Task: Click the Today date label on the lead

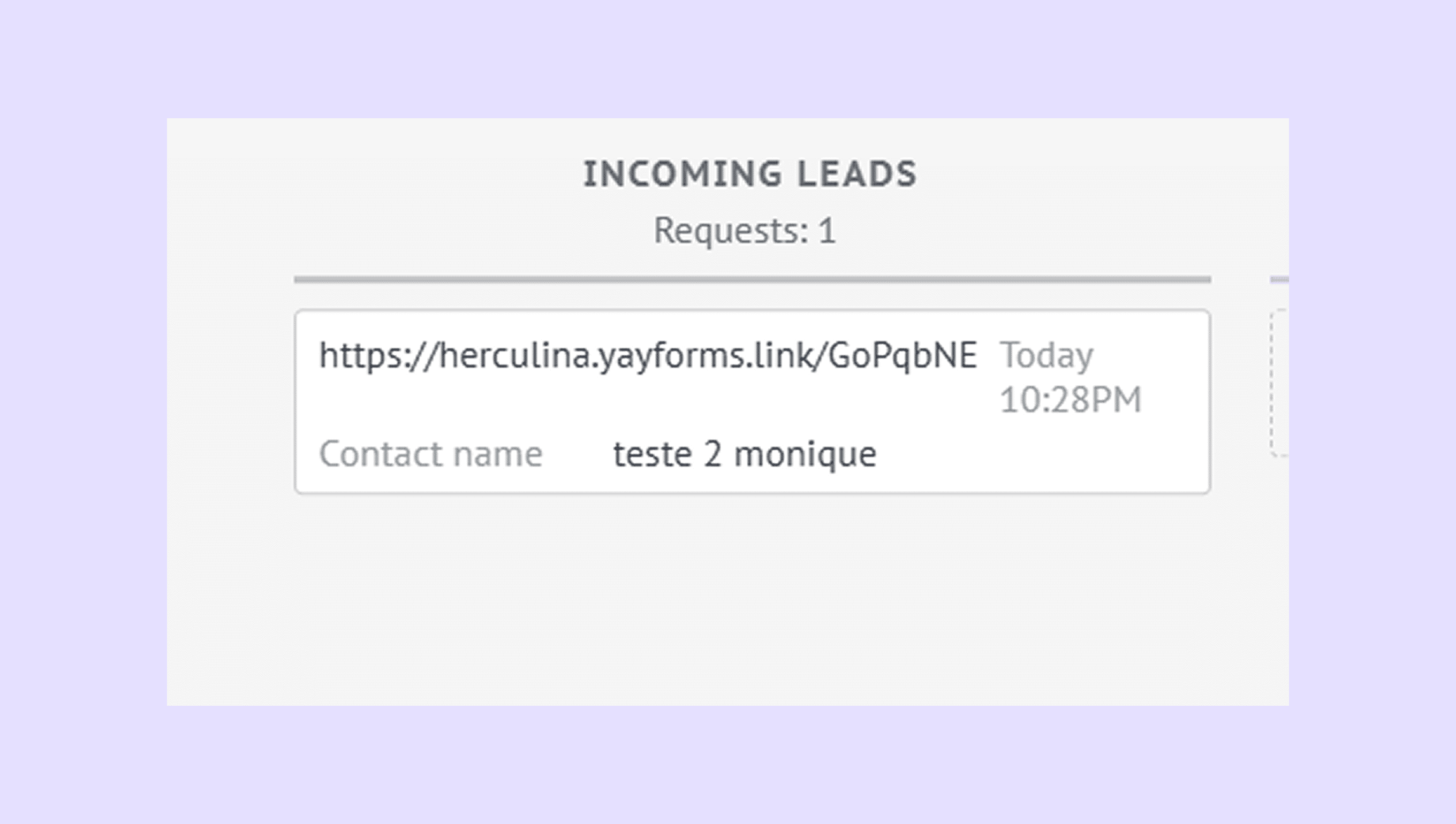Action: [x=1046, y=355]
